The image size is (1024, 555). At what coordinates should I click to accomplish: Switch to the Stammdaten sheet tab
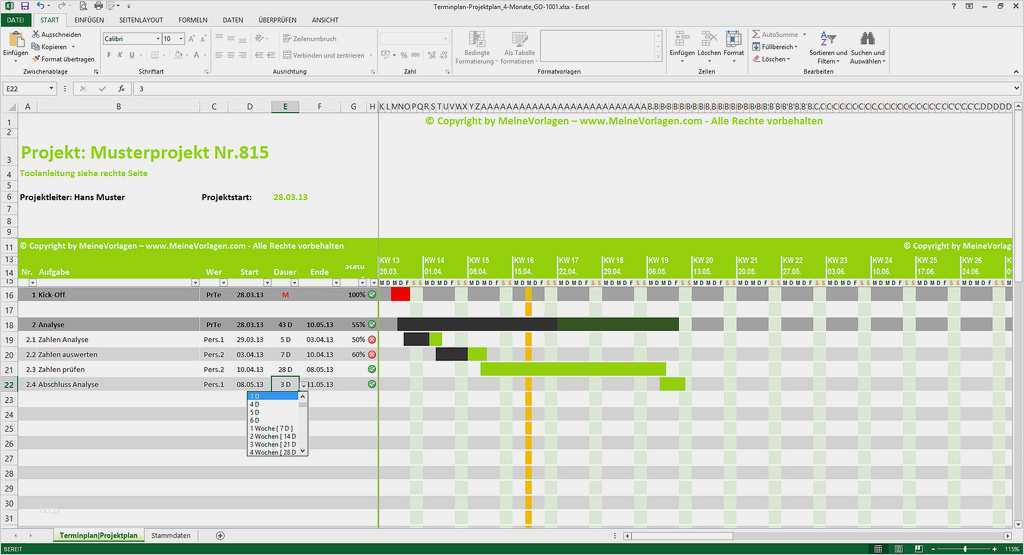(170, 535)
